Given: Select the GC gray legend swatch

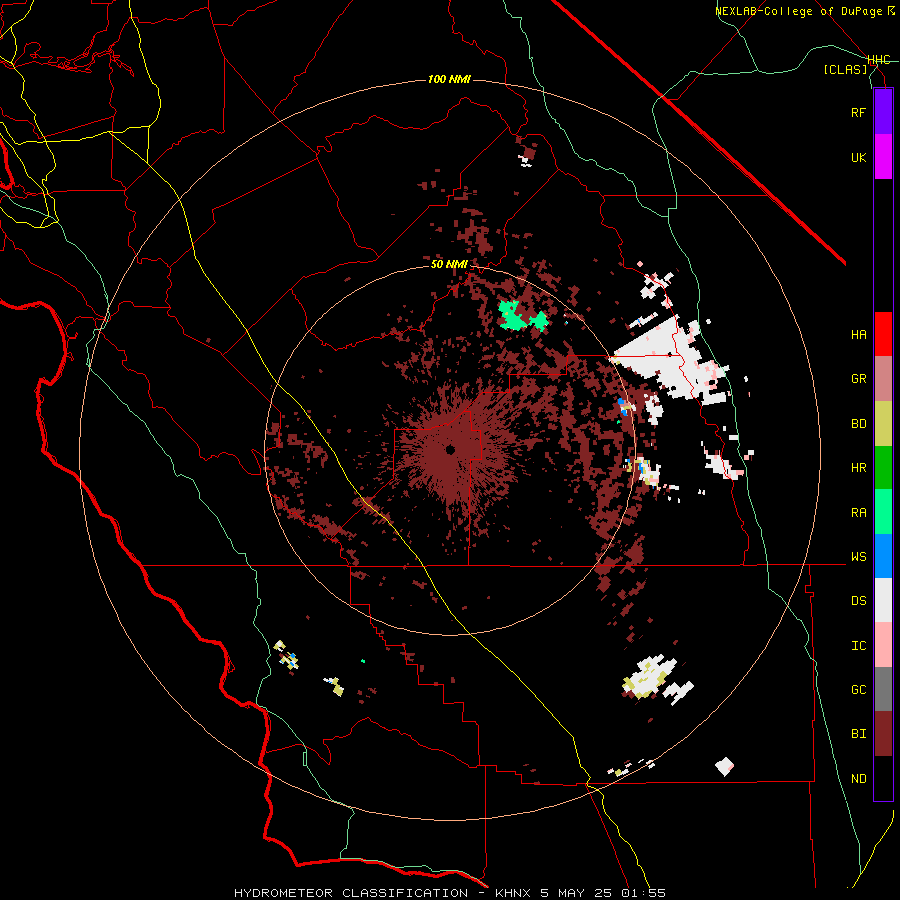Looking at the screenshot, I should (883, 689).
